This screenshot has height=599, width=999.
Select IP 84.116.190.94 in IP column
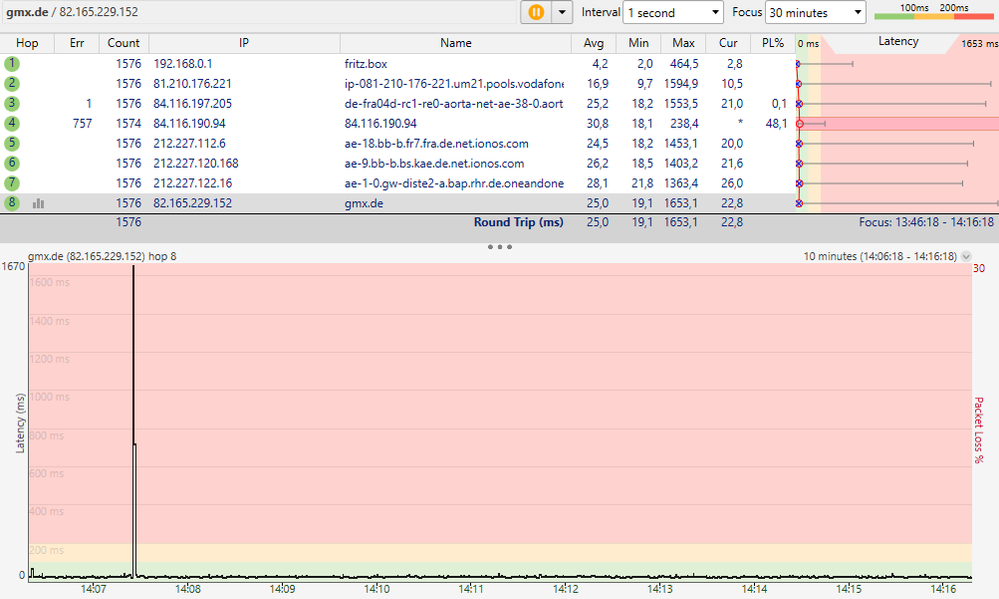click(189, 123)
